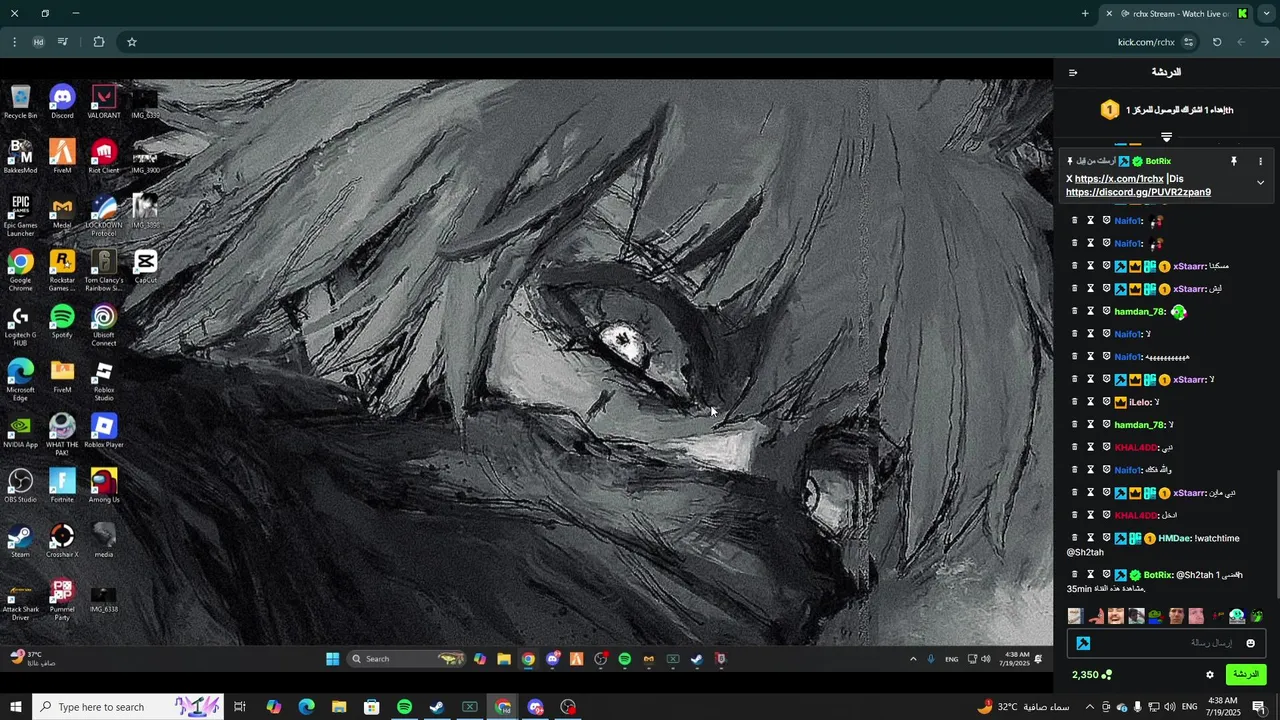
Task: Open site settings icon beside the URL
Action: (1188, 42)
